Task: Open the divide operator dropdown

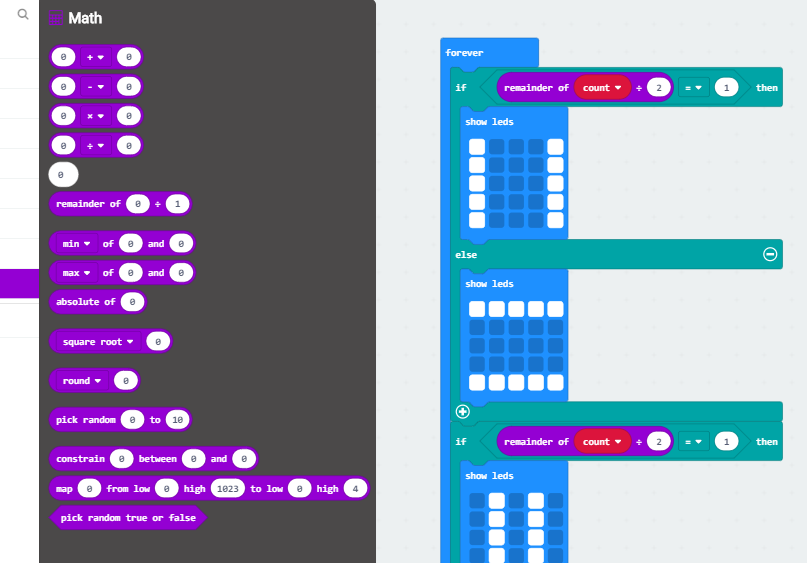Action: 95,146
